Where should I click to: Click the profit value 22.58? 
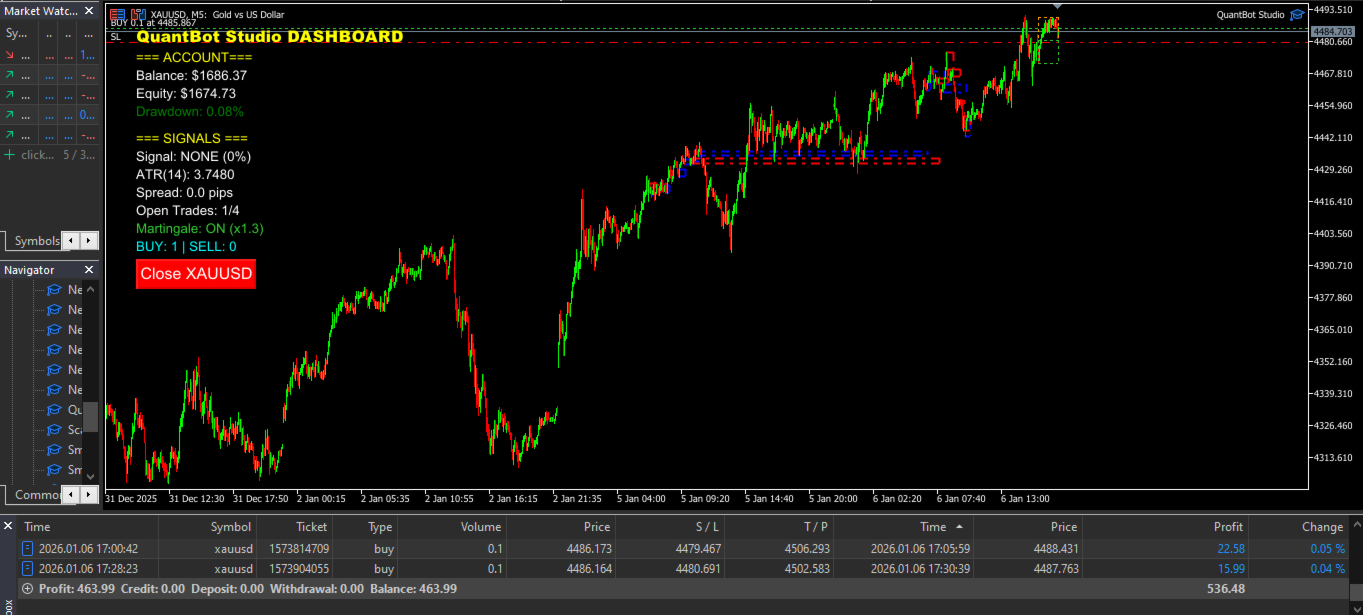[1230, 548]
